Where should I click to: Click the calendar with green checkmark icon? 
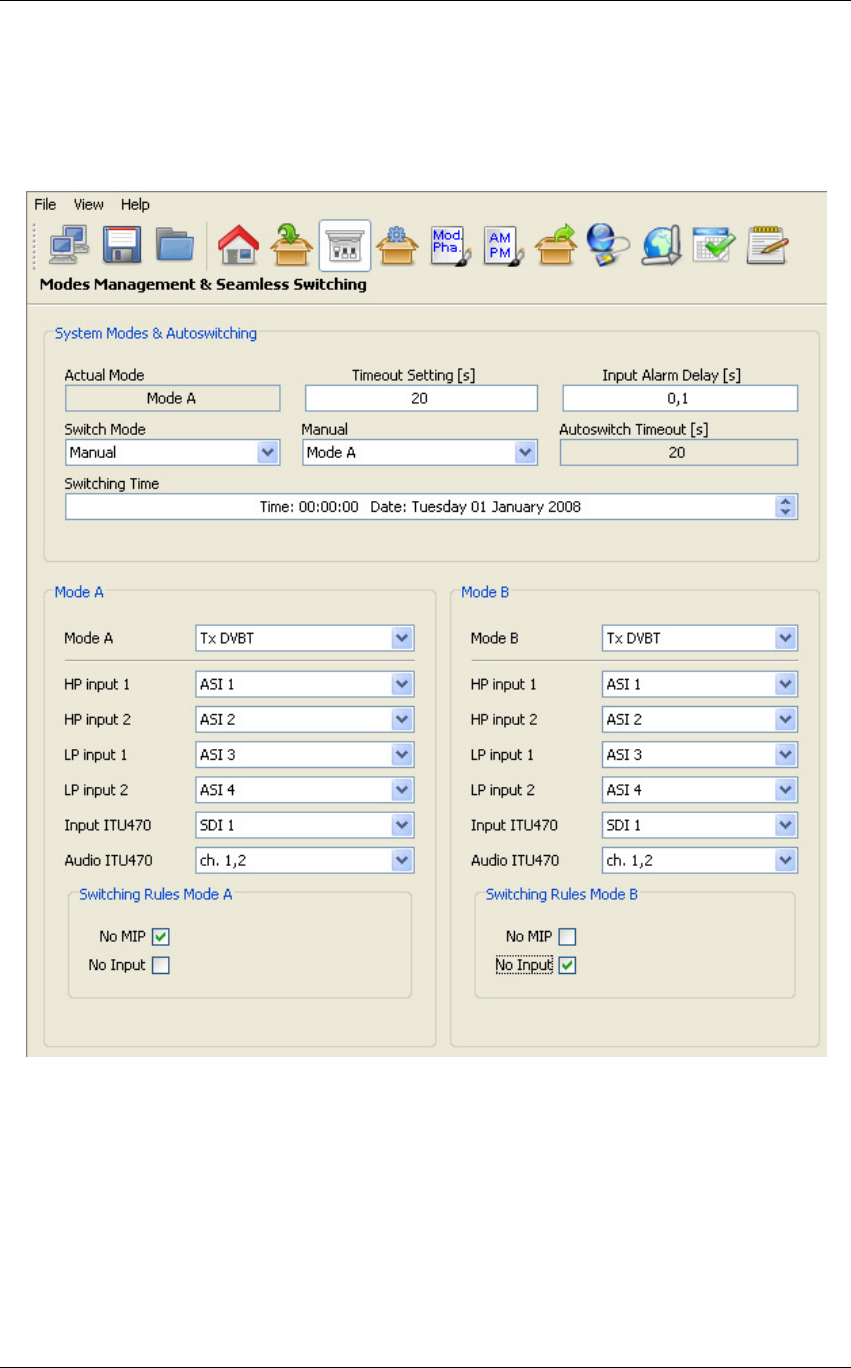[x=714, y=246]
